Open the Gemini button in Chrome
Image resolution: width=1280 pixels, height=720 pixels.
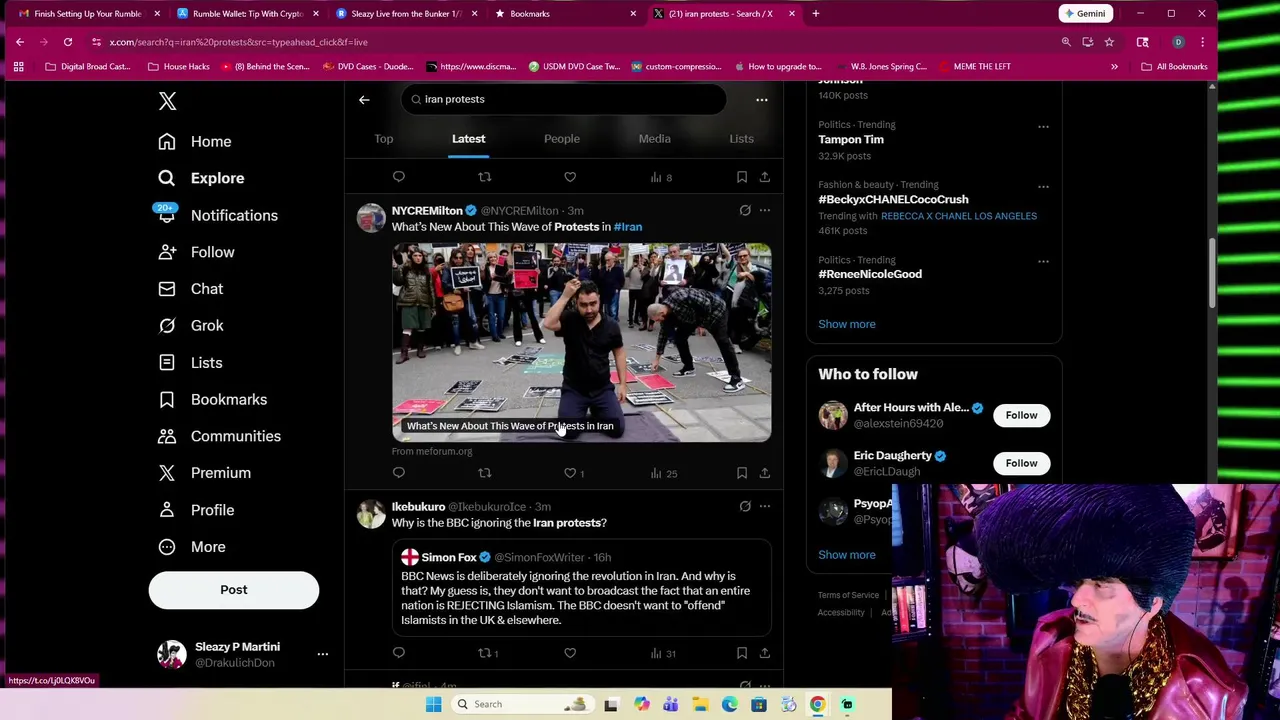coord(1086,14)
